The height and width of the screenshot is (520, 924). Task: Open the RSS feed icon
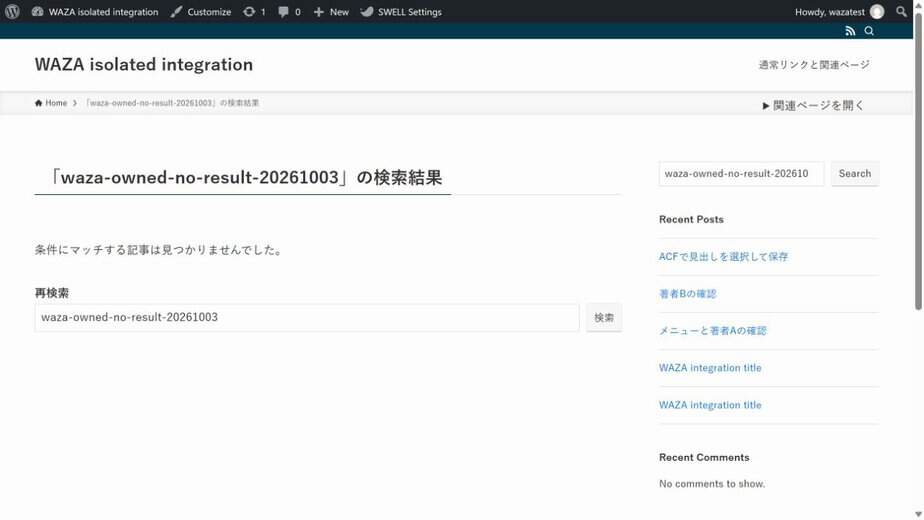pos(850,31)
